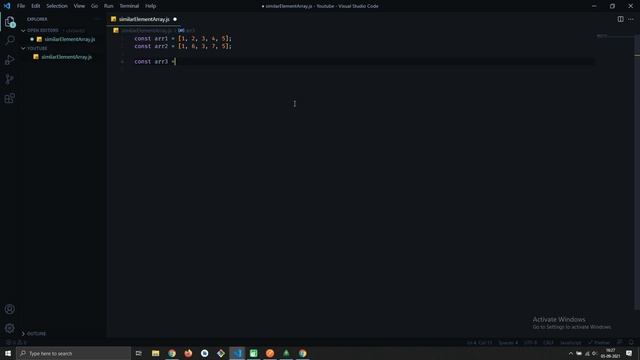Open the Help menu
Viewport: 640px width, 360px height.
pos(150,6)
